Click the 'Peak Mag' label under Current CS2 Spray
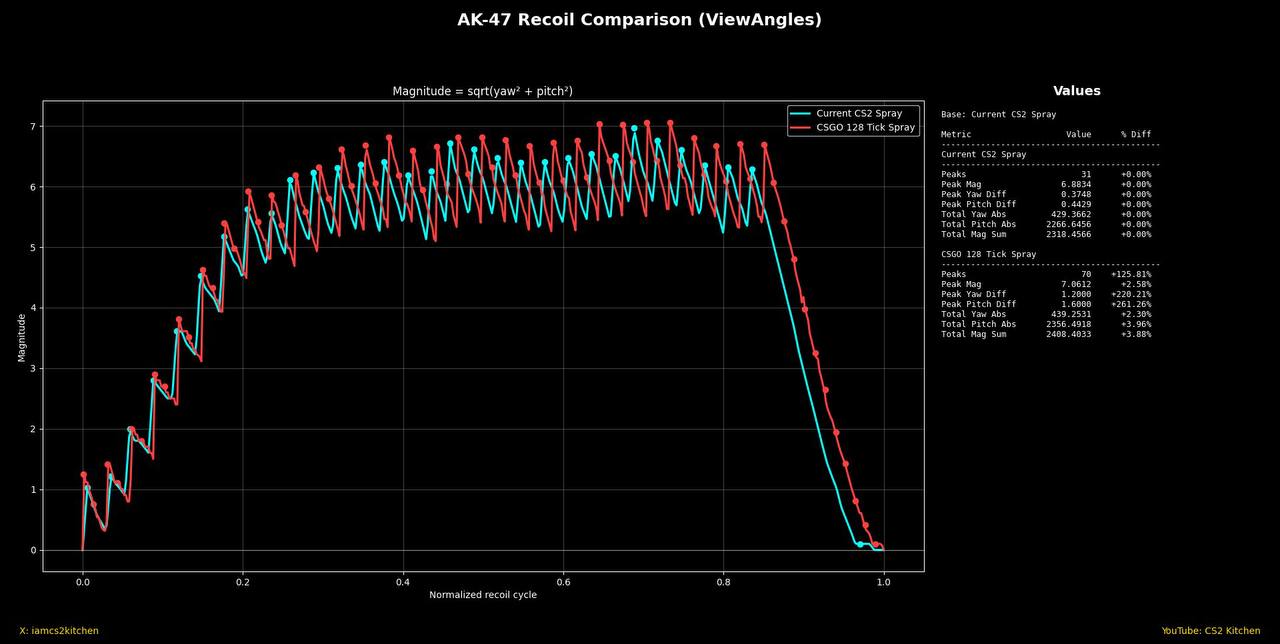The width and height of the screenshot is (1280, 644). point(961,184)
